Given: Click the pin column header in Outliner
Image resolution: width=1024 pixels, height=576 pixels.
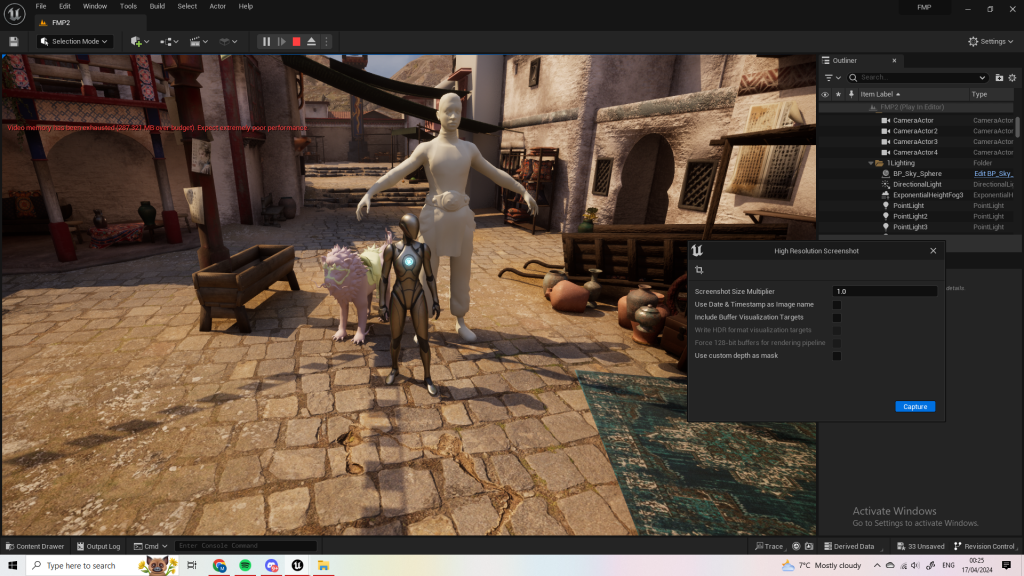Looking at the screenshot, I should 851,94.
